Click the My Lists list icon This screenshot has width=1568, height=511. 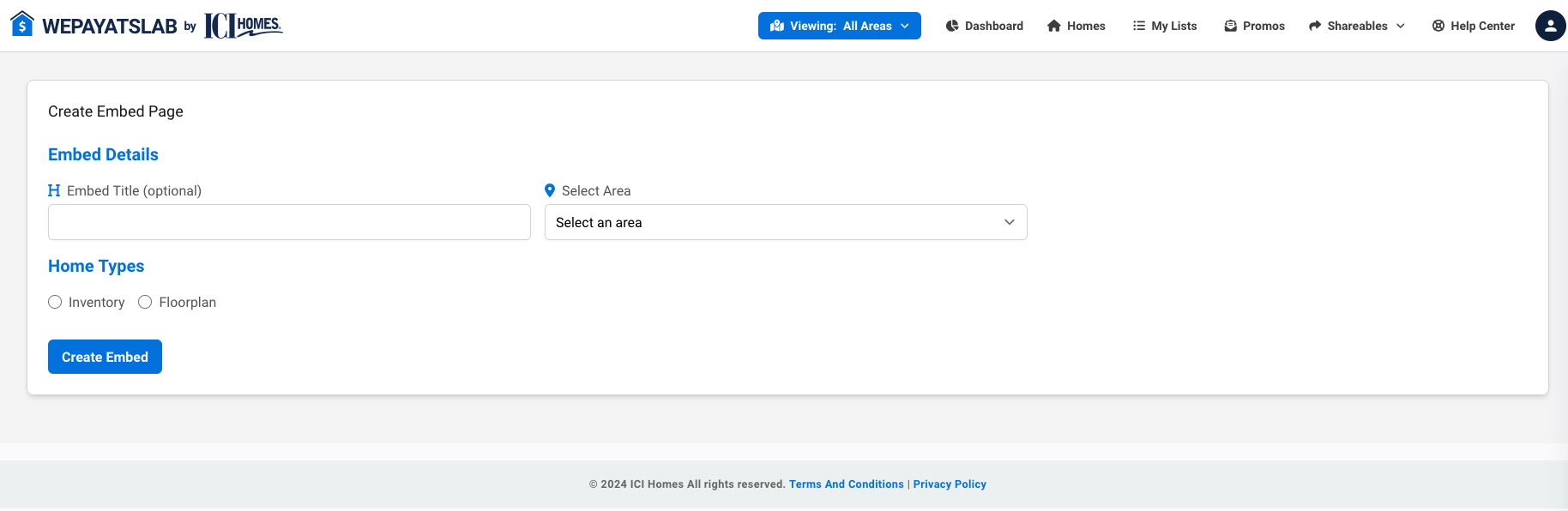[1139, 26]
